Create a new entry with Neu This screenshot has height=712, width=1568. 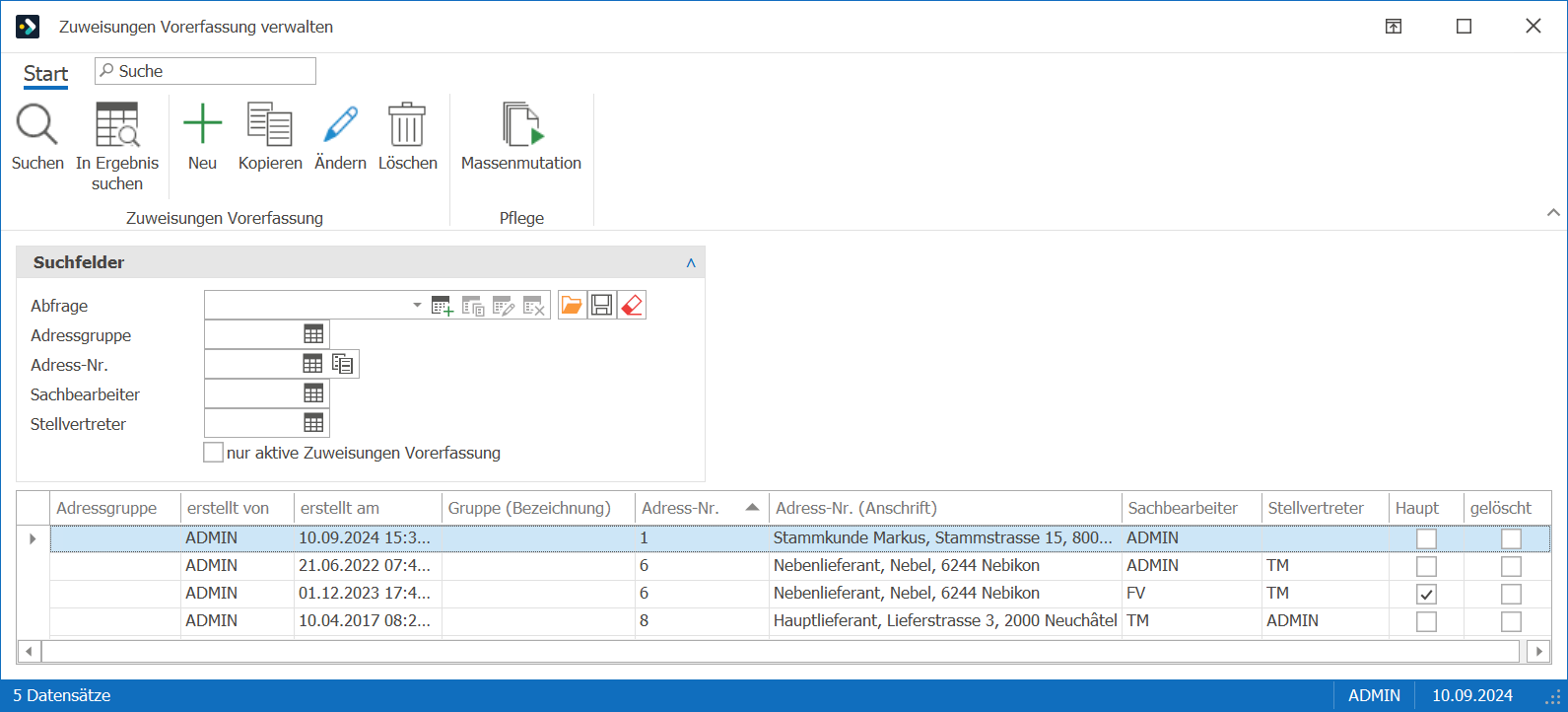(202, 125)
